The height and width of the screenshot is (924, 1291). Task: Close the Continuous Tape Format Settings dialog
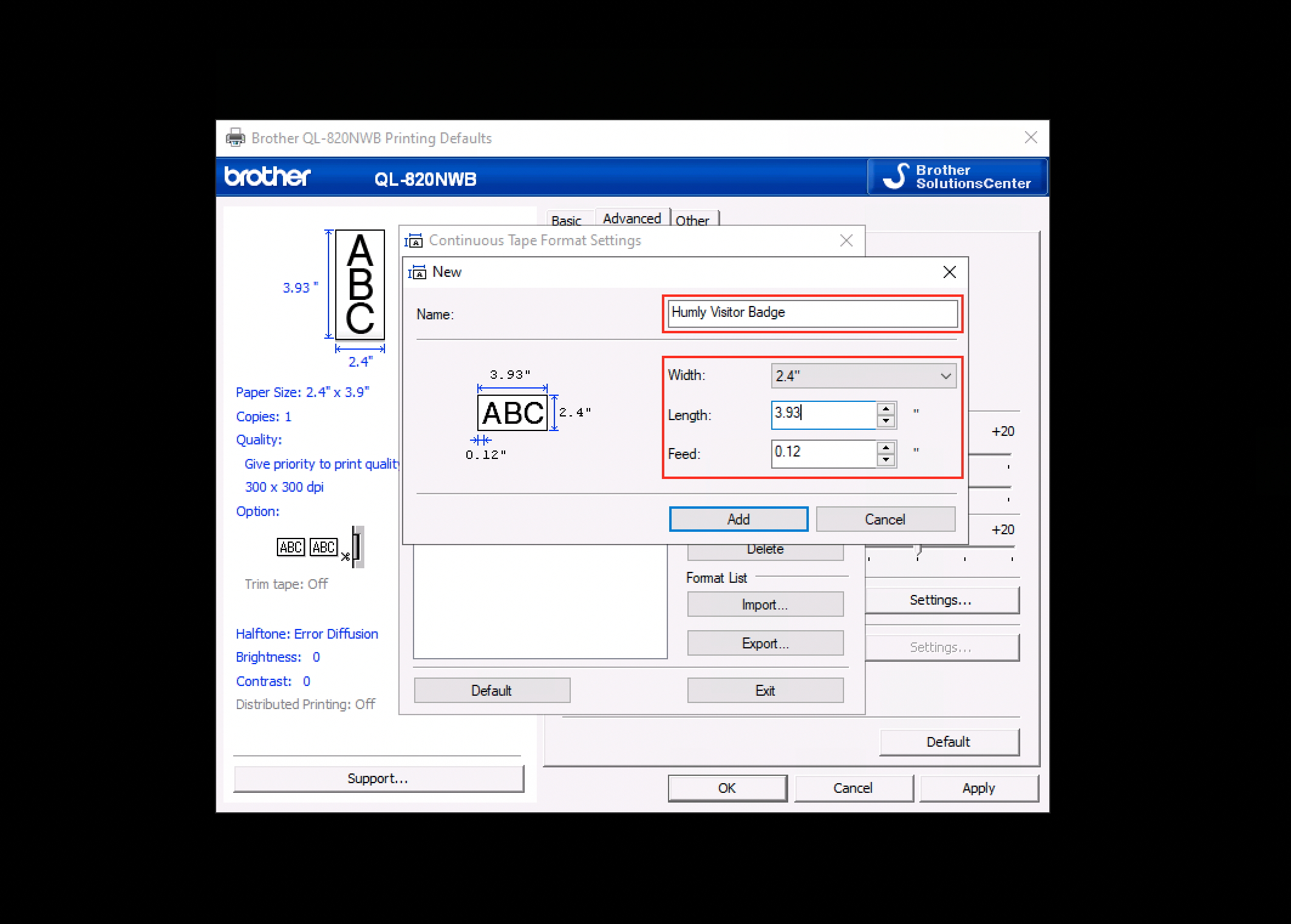coord(846,240)
